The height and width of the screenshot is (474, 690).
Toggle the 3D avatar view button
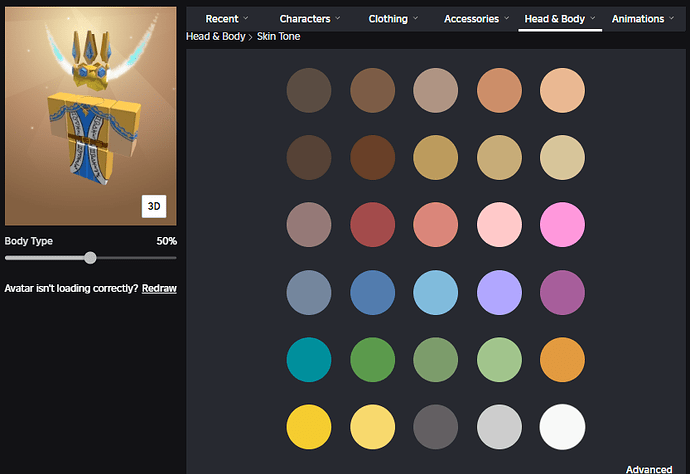coord(154,206)
